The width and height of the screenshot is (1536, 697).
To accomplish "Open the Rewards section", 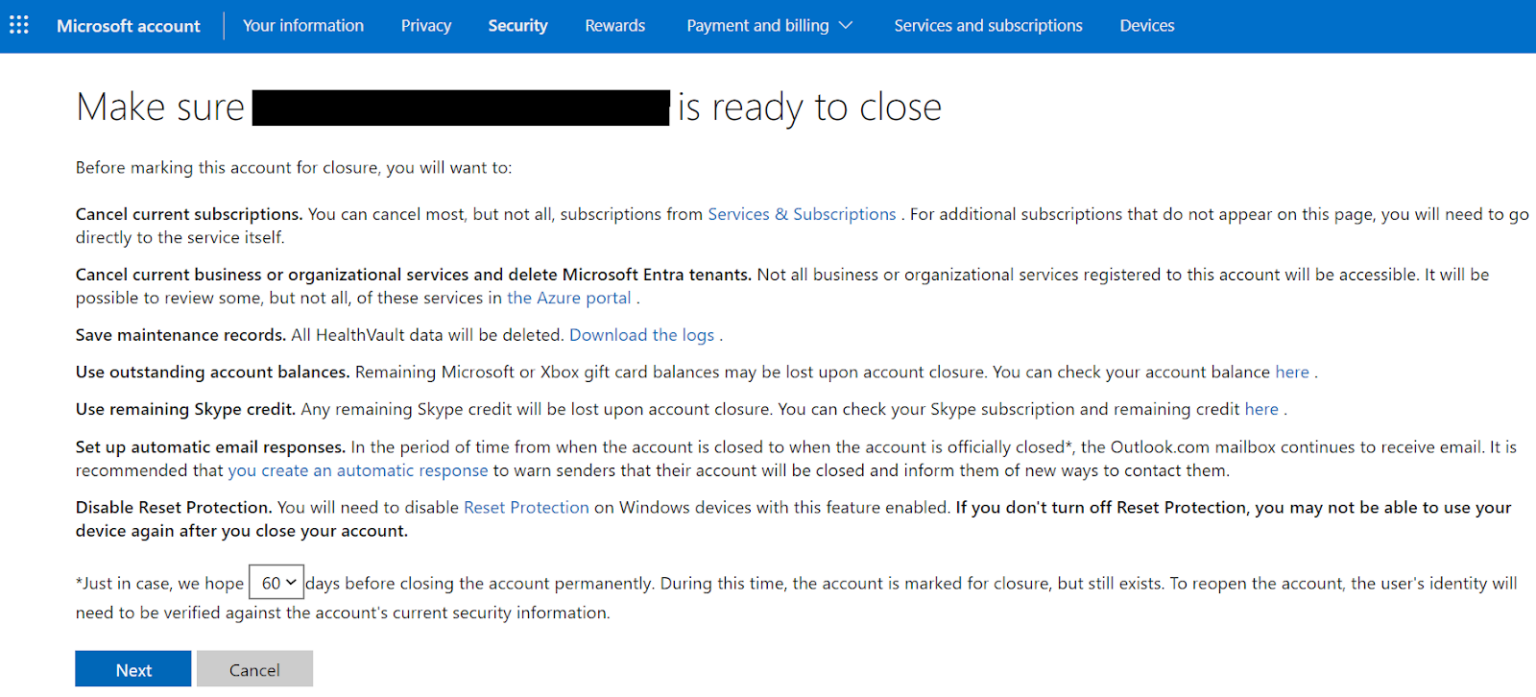I will coord(615,26).
